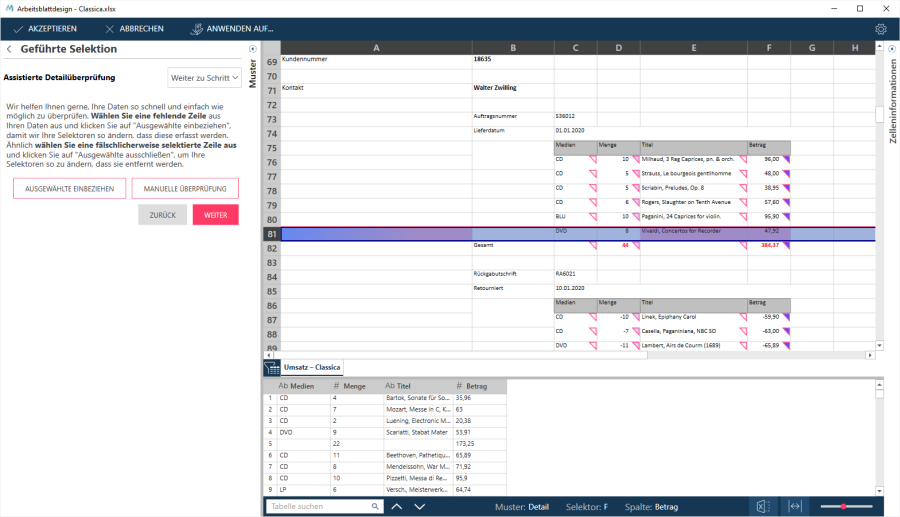Image resolution: width=900 pixels, height=517 pixels.
Task: Jump to next match with down chevron
Action: tap(419, 507)
